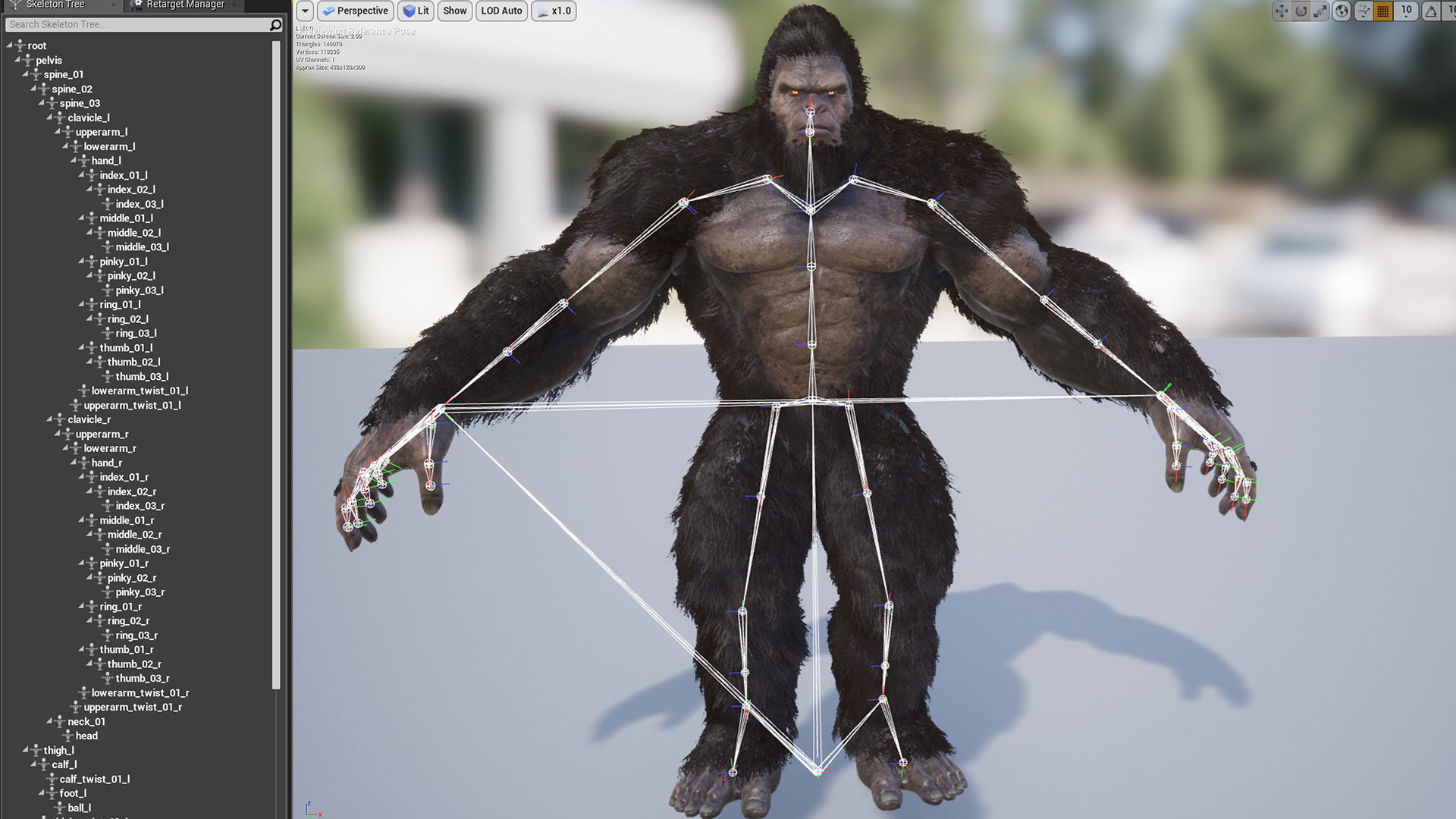Open the Perspective view mode menu
The width and height of the screenshot is (1456, 819).
click(x=355, y=11)
